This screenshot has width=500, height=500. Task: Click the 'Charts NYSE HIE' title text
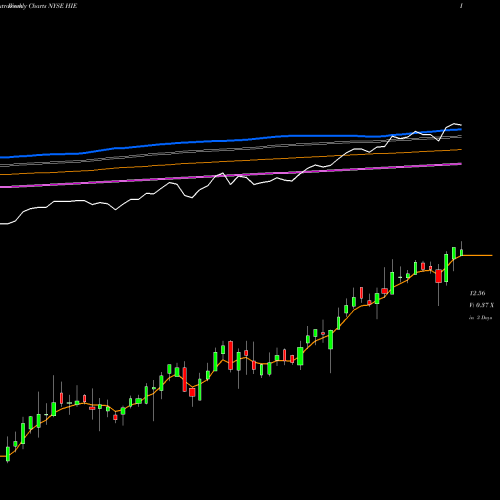coord(53,6)
